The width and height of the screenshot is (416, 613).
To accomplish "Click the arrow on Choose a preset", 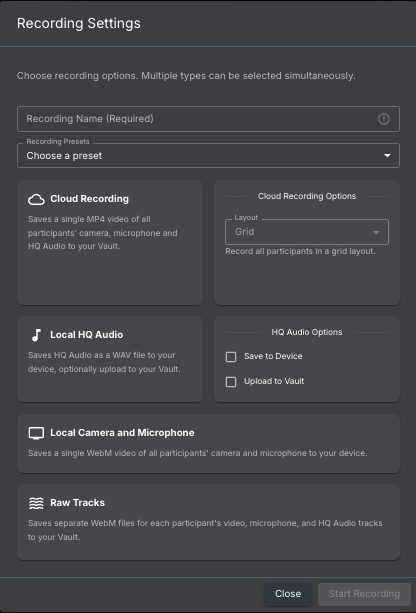I will coord(387,156).
